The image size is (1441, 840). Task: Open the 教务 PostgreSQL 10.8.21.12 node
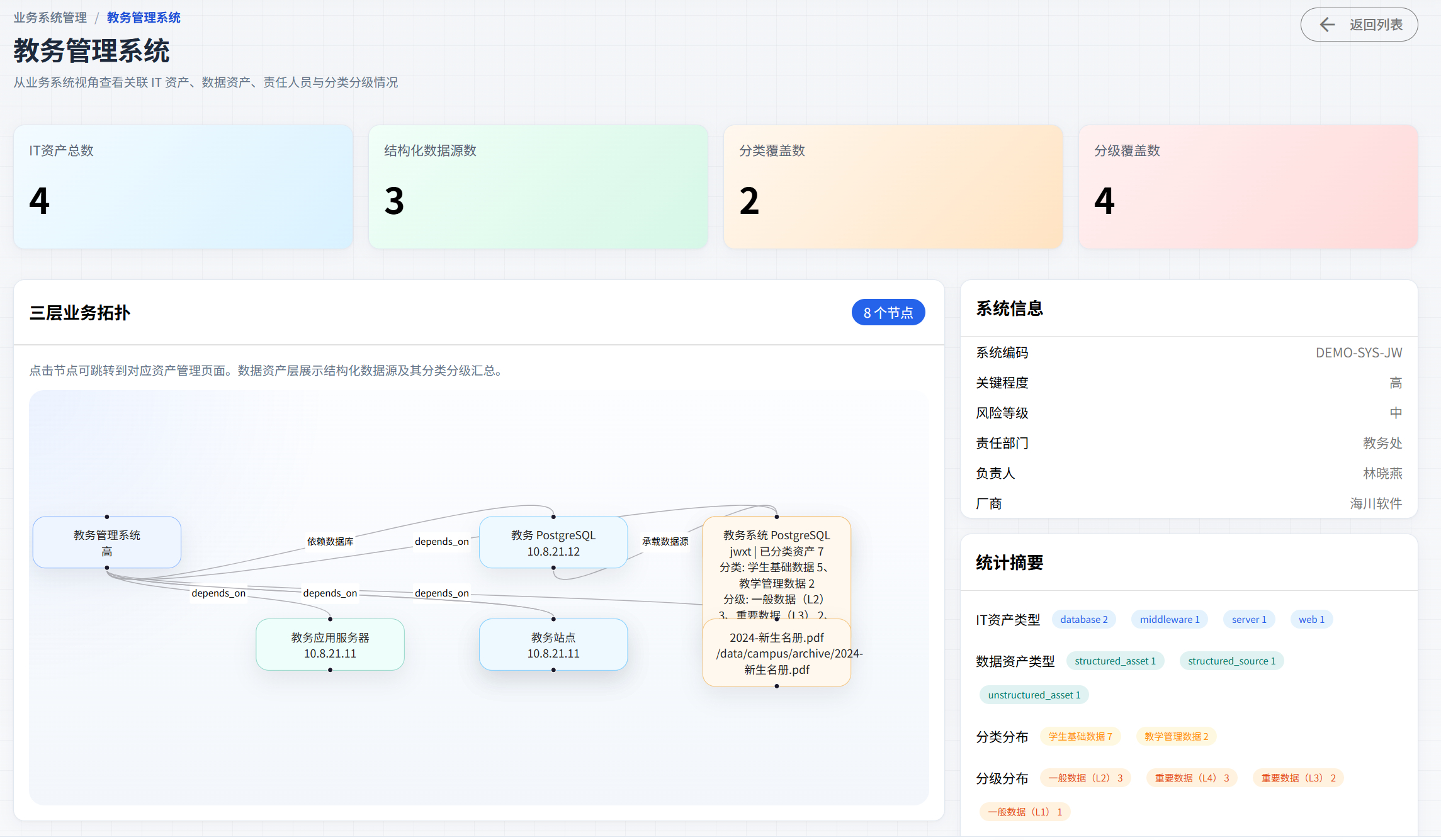pyautogui.click(x=553, y=542)
